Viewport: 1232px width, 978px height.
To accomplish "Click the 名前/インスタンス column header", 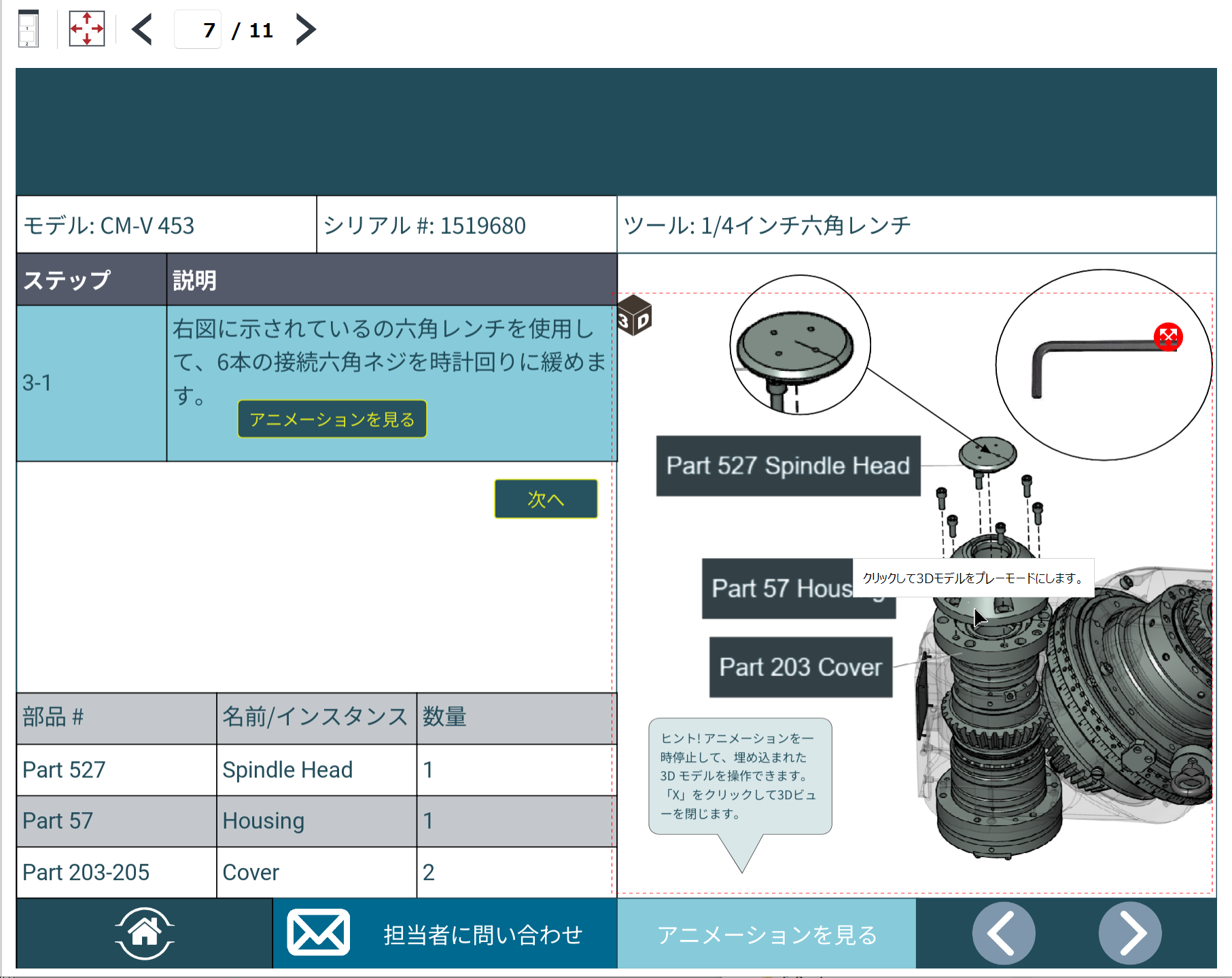I will click(x=317, y=718).
